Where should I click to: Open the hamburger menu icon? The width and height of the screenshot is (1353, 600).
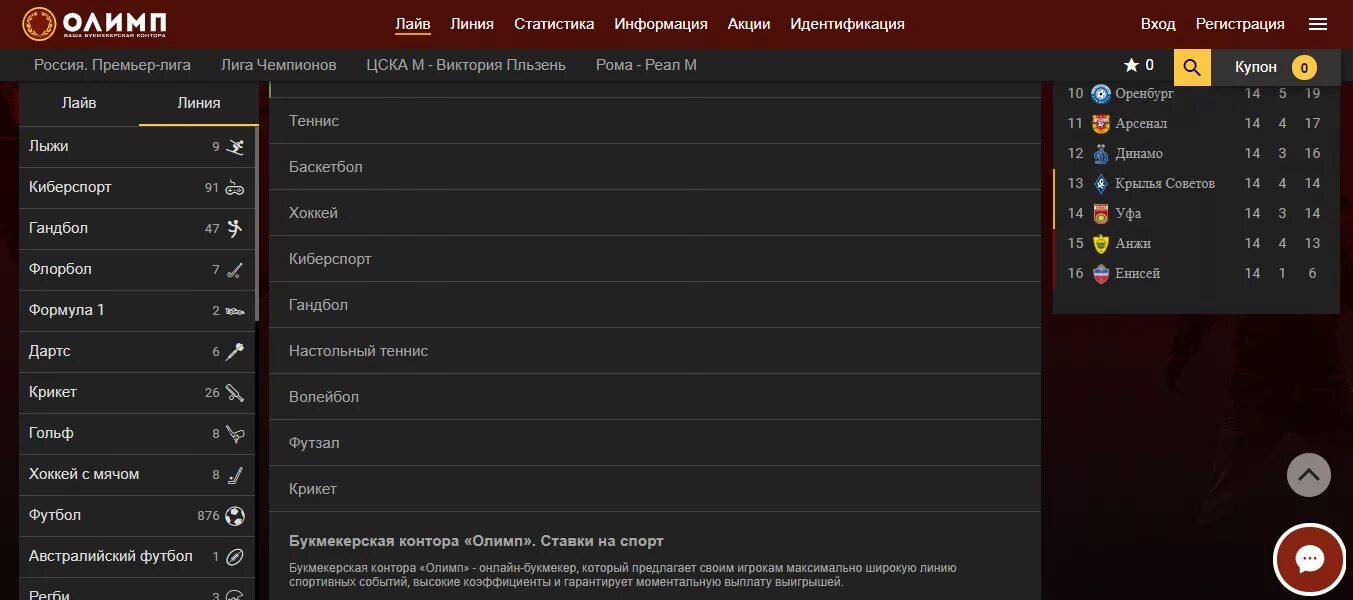1318,24
